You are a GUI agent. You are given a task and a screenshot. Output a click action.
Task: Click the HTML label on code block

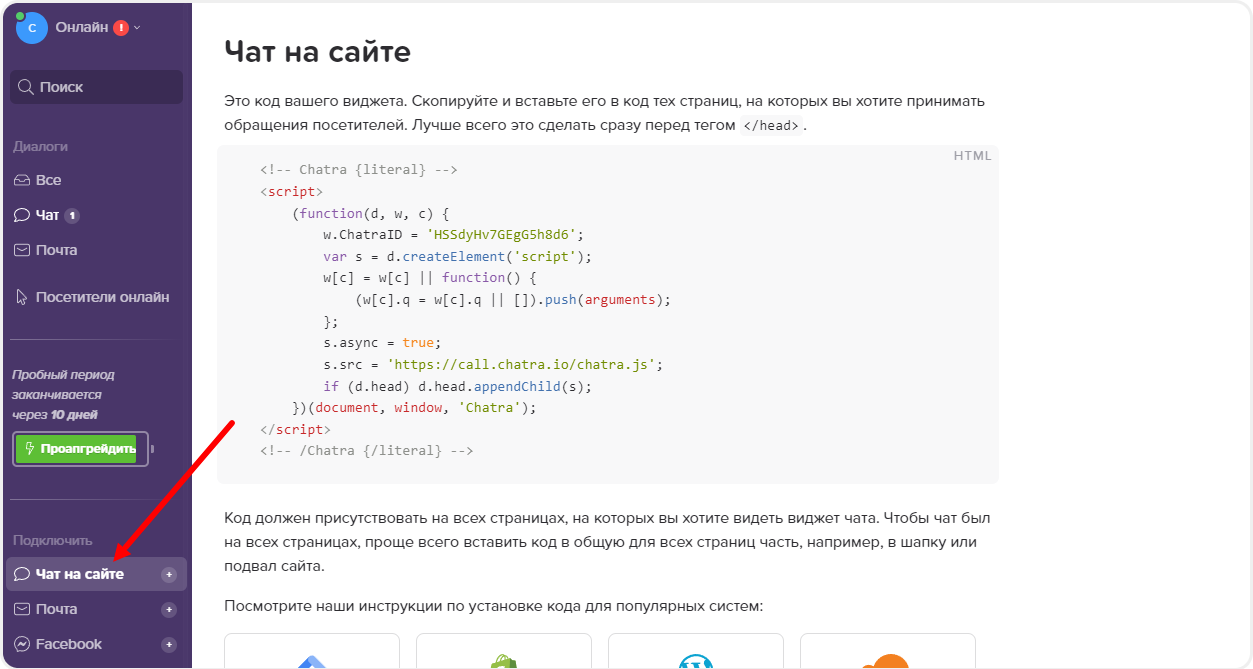coord(972,156)
